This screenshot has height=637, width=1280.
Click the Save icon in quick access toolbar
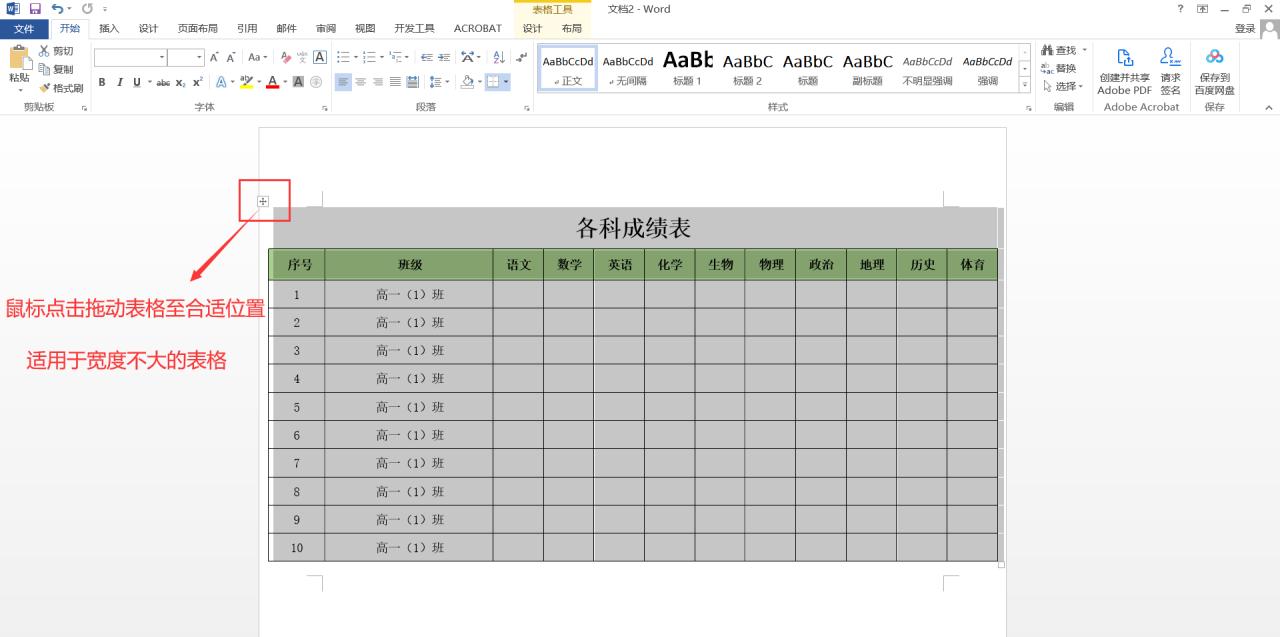coord(35,9)
